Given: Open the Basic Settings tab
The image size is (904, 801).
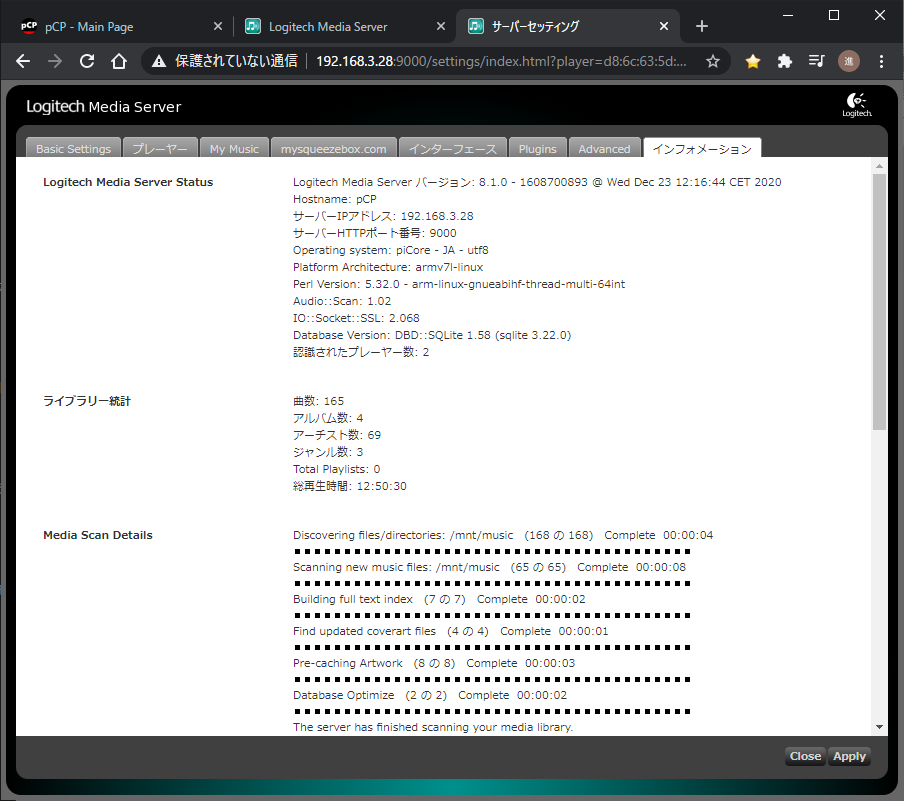Looking at the screenshot, I should point(73,148).
